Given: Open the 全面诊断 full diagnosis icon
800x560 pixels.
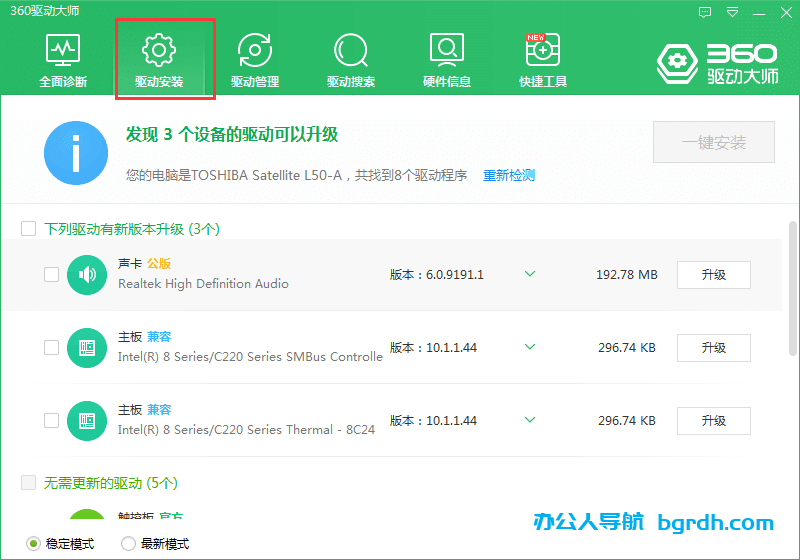Looking at the screenshot, I should coord(63,60).
